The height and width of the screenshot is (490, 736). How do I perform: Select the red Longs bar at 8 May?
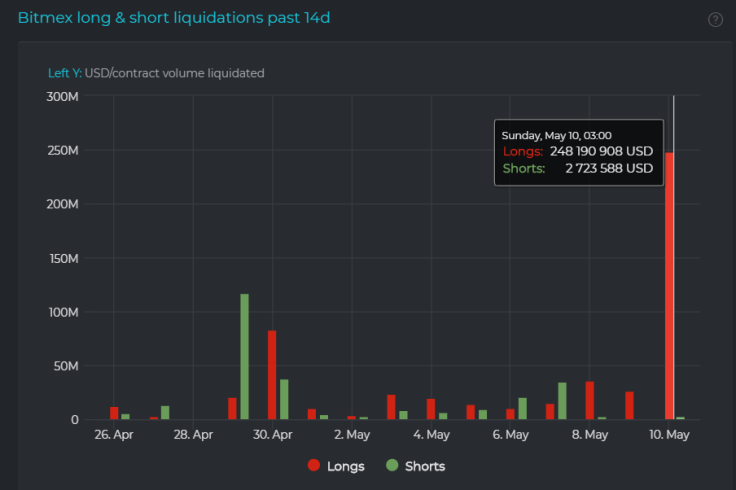[590, 400]
